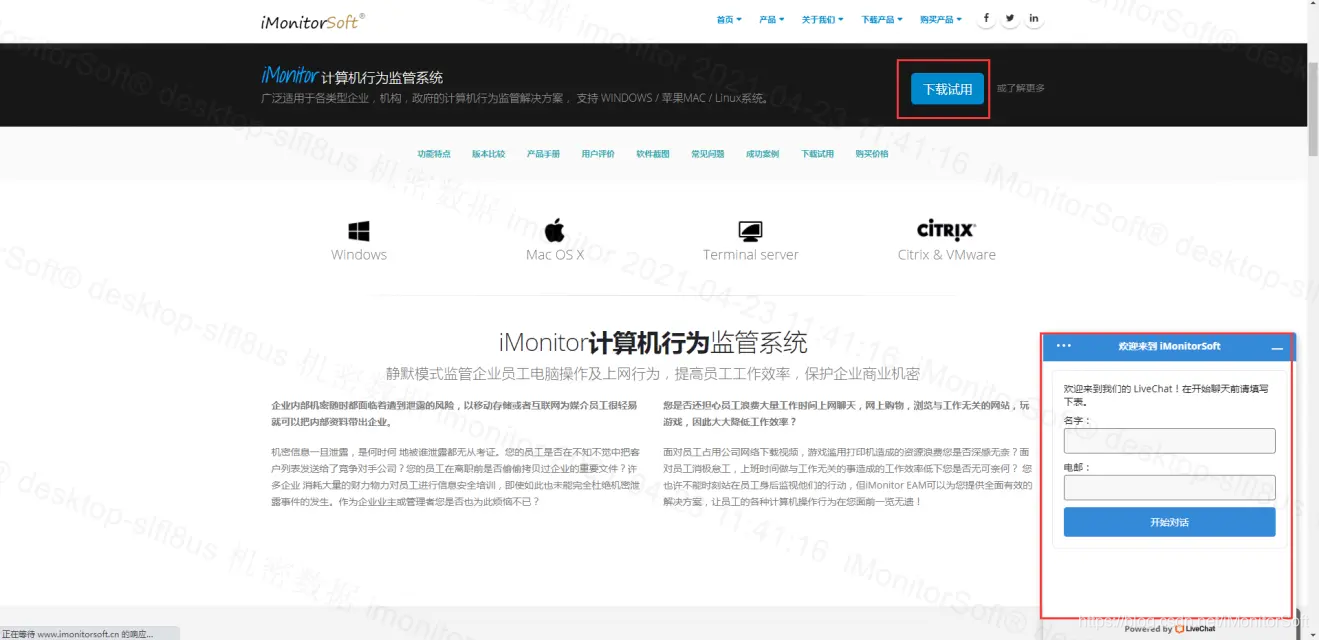Viewport: 1319px width, 640px height.
Task: Click the Terminal server label text
Action: coord(751,255)
